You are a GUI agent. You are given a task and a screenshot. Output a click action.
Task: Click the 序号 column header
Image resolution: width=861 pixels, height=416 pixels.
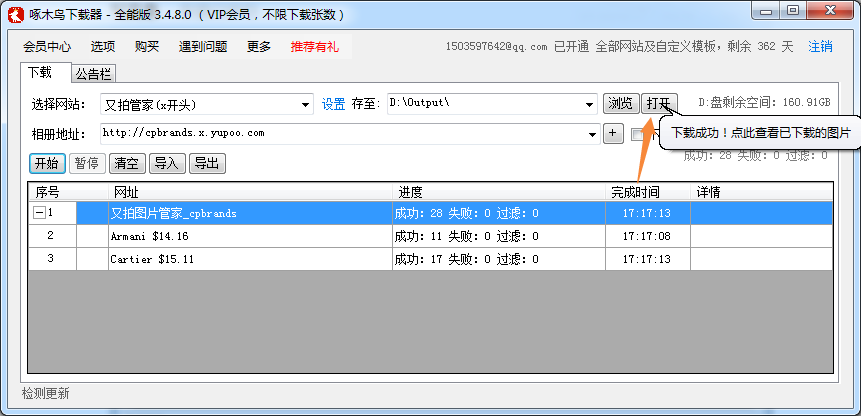[x=68, y=192]
